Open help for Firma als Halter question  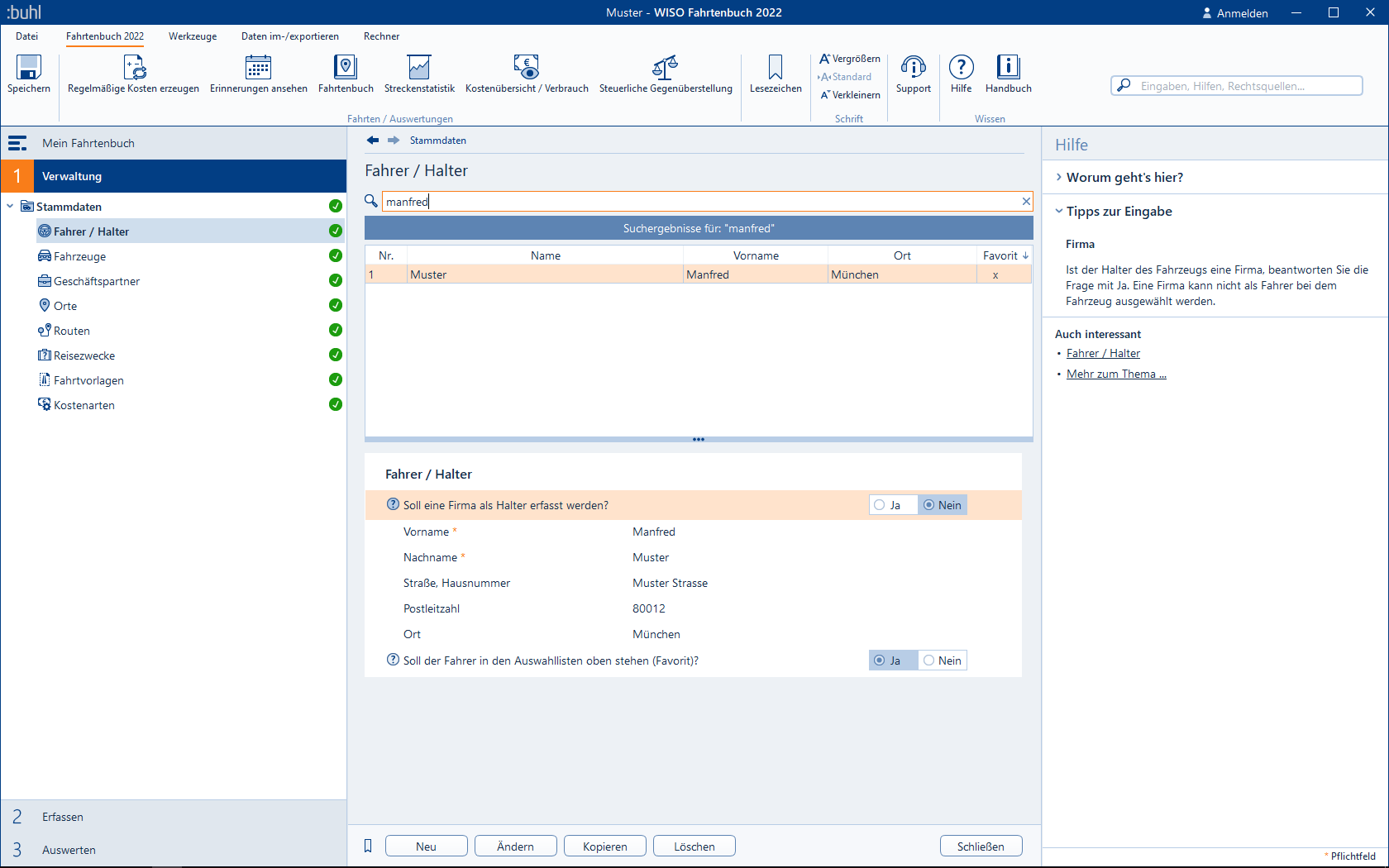coord(394,504)
